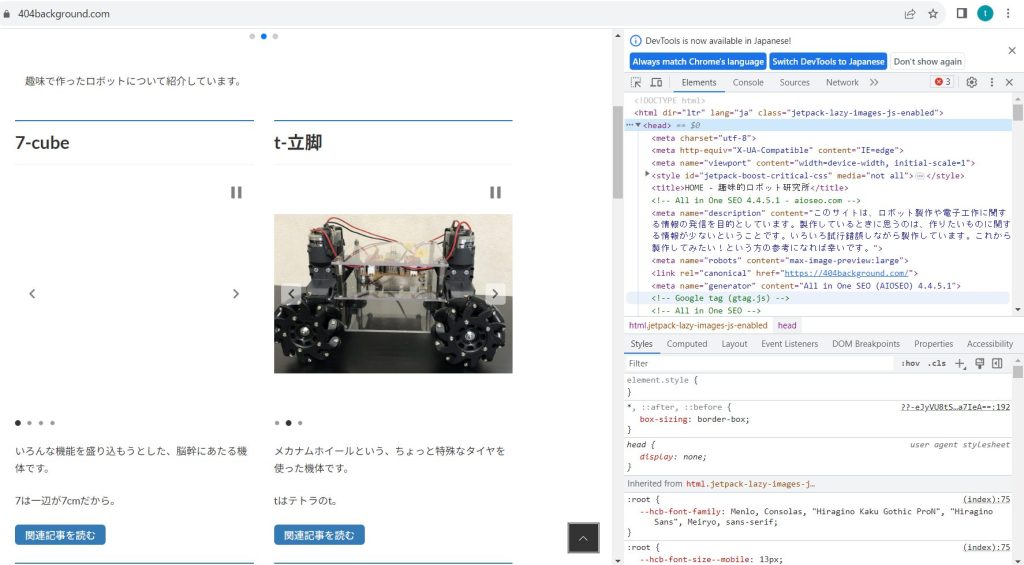This screenshot has height=565, width=1024.
Task: Click the webpage vertical scrollbar thumb
Action: [617, 152]
